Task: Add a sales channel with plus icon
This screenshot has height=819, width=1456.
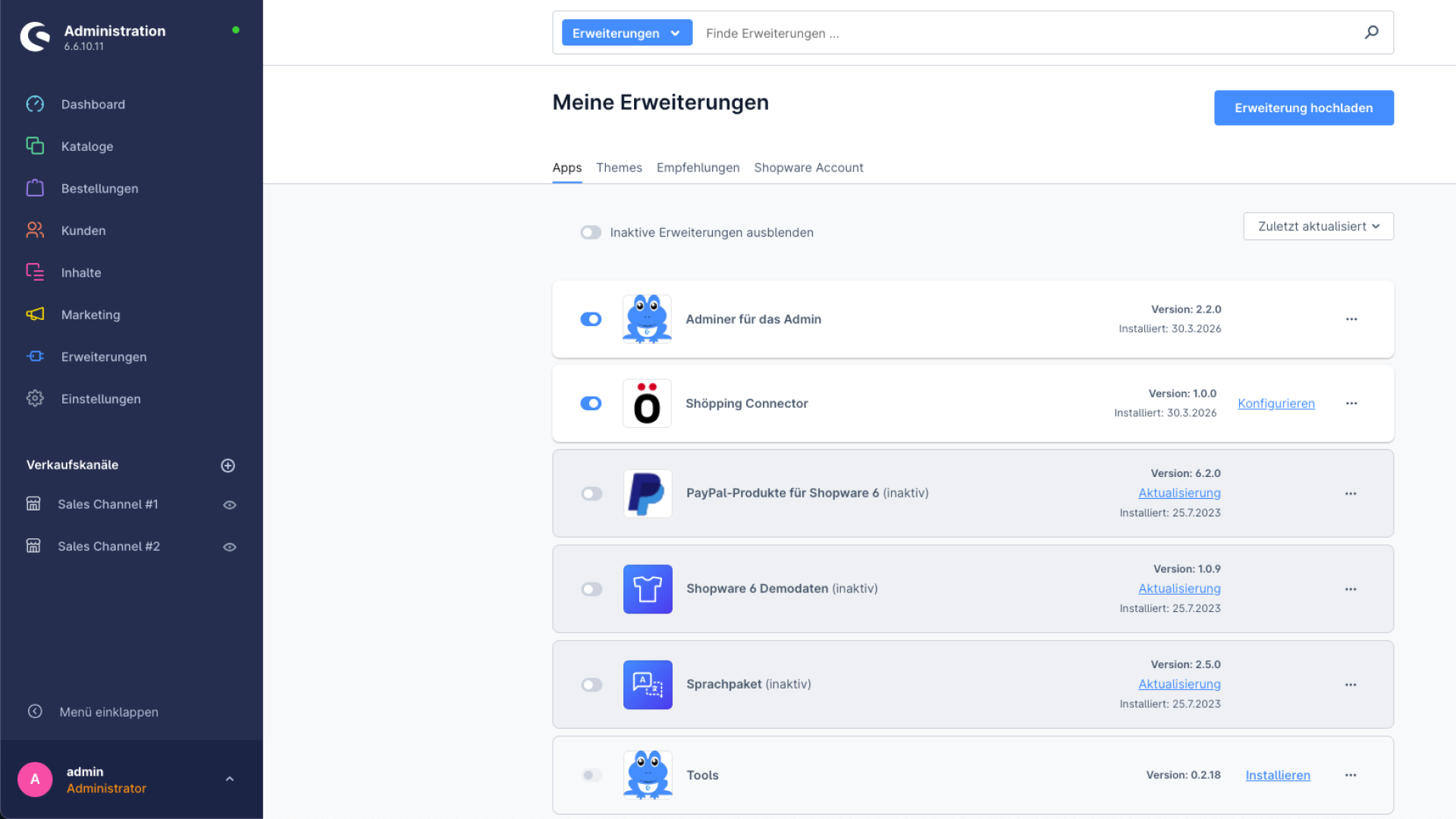Action: 227,466
